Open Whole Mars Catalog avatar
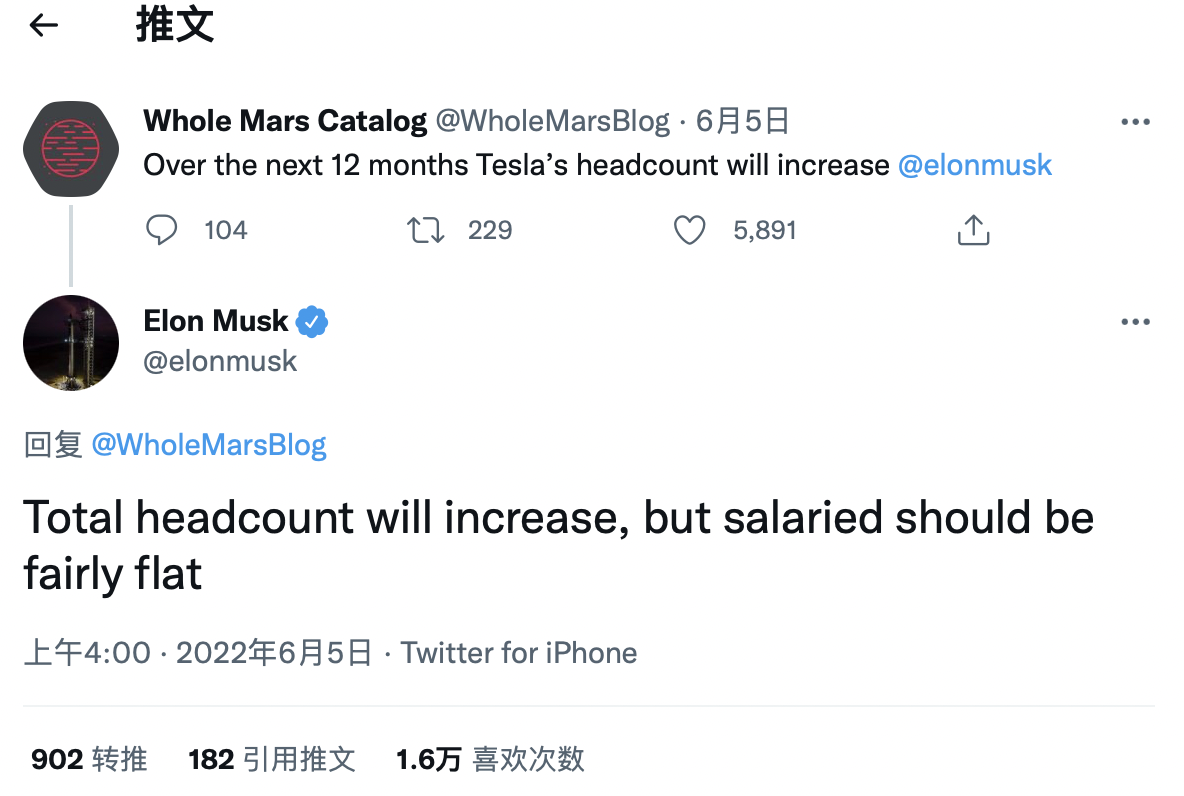This screenshot has width=1184, height=796. (x=71, y=149)
